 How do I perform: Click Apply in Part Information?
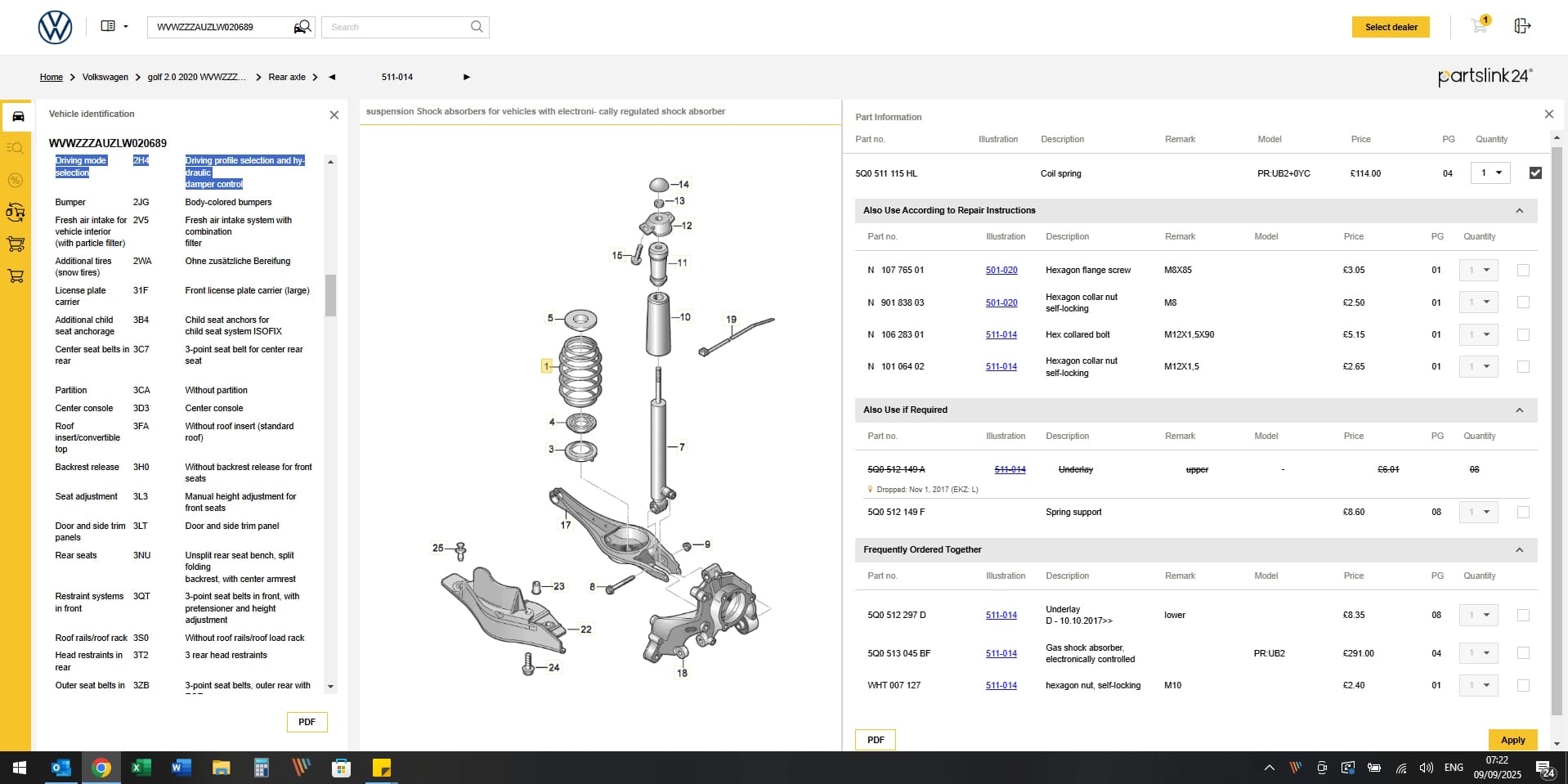tap(1512, 740)
